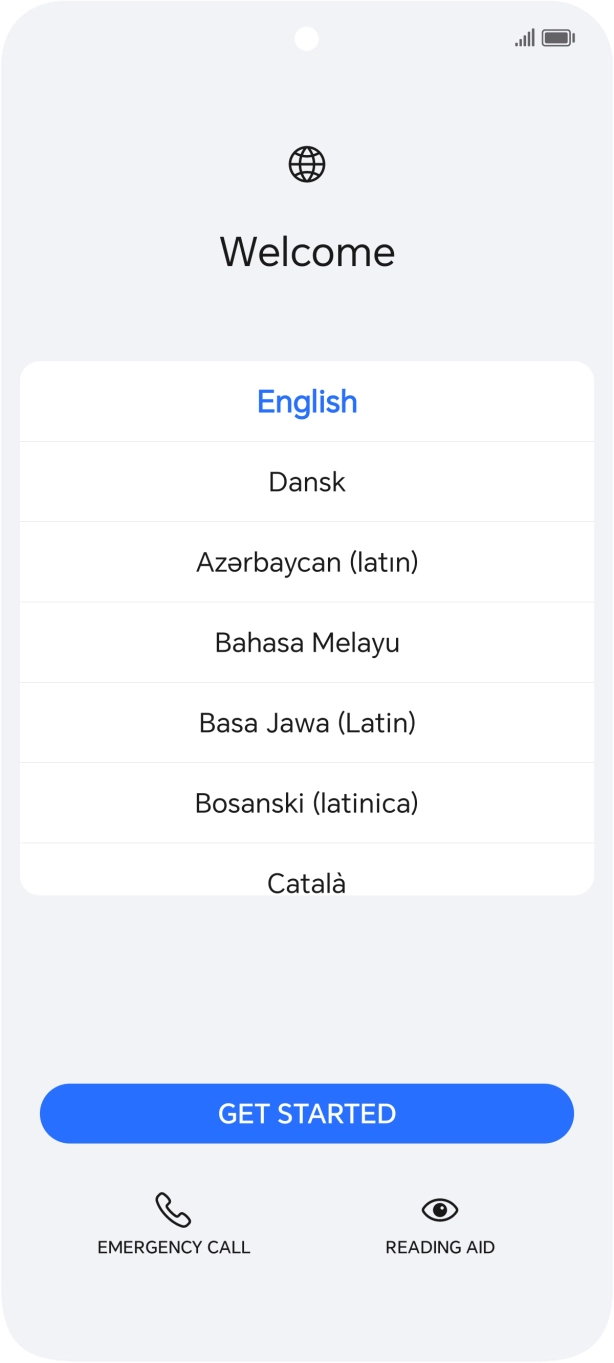Pick Basa Jawa (Latin)
The width and height of the screenshot is (614, 1363).
[x=307, y=722]
